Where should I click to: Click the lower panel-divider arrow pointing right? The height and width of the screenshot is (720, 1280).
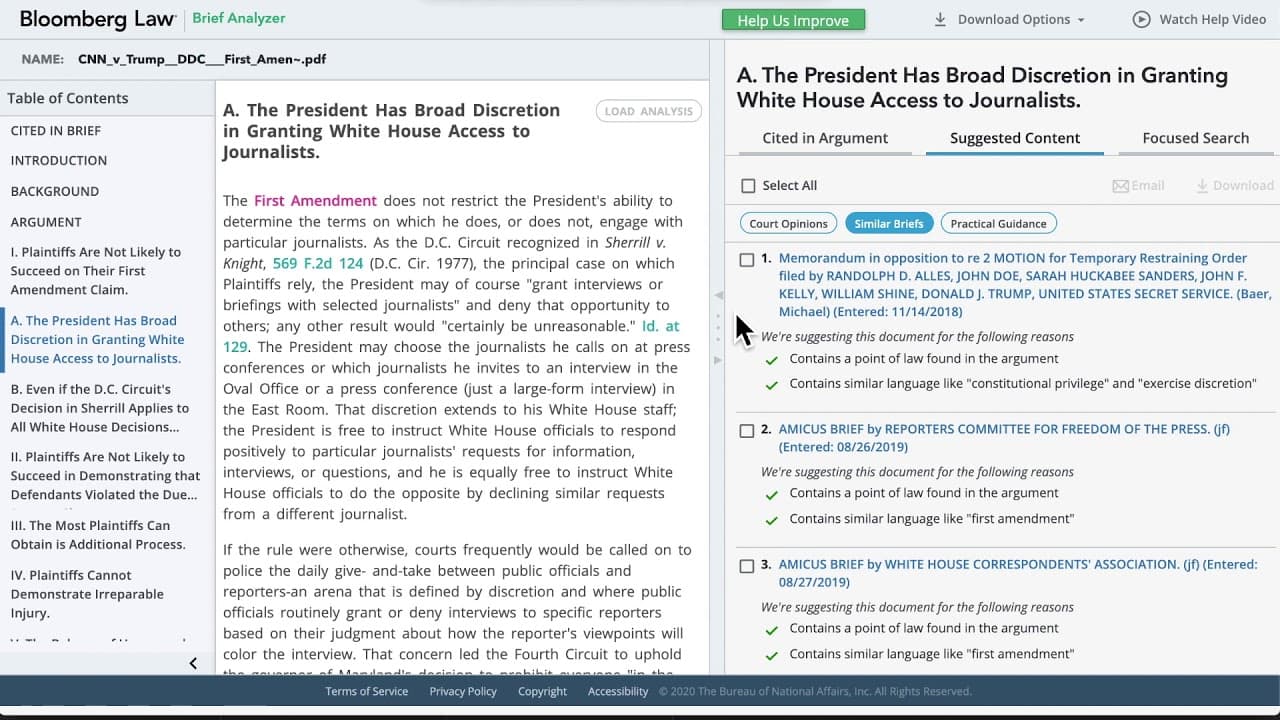point(717,360)
